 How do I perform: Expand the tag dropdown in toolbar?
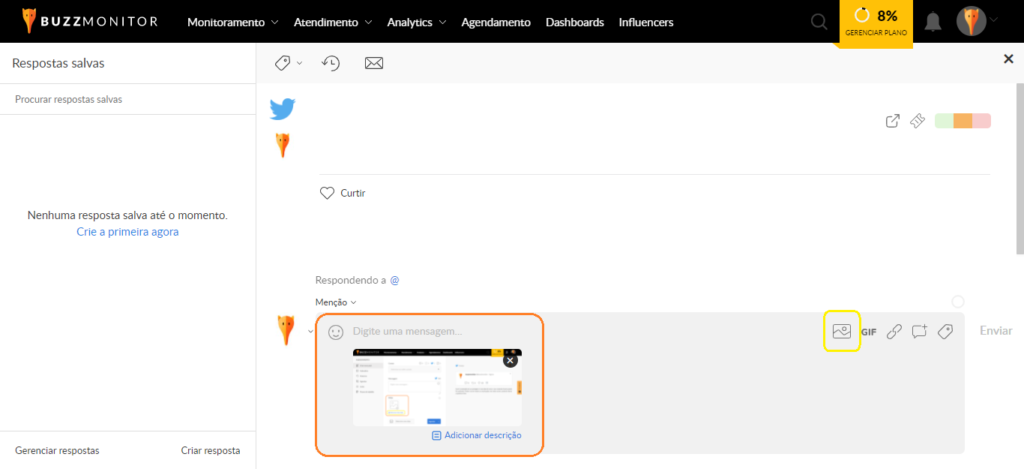(x=287, y=63)
